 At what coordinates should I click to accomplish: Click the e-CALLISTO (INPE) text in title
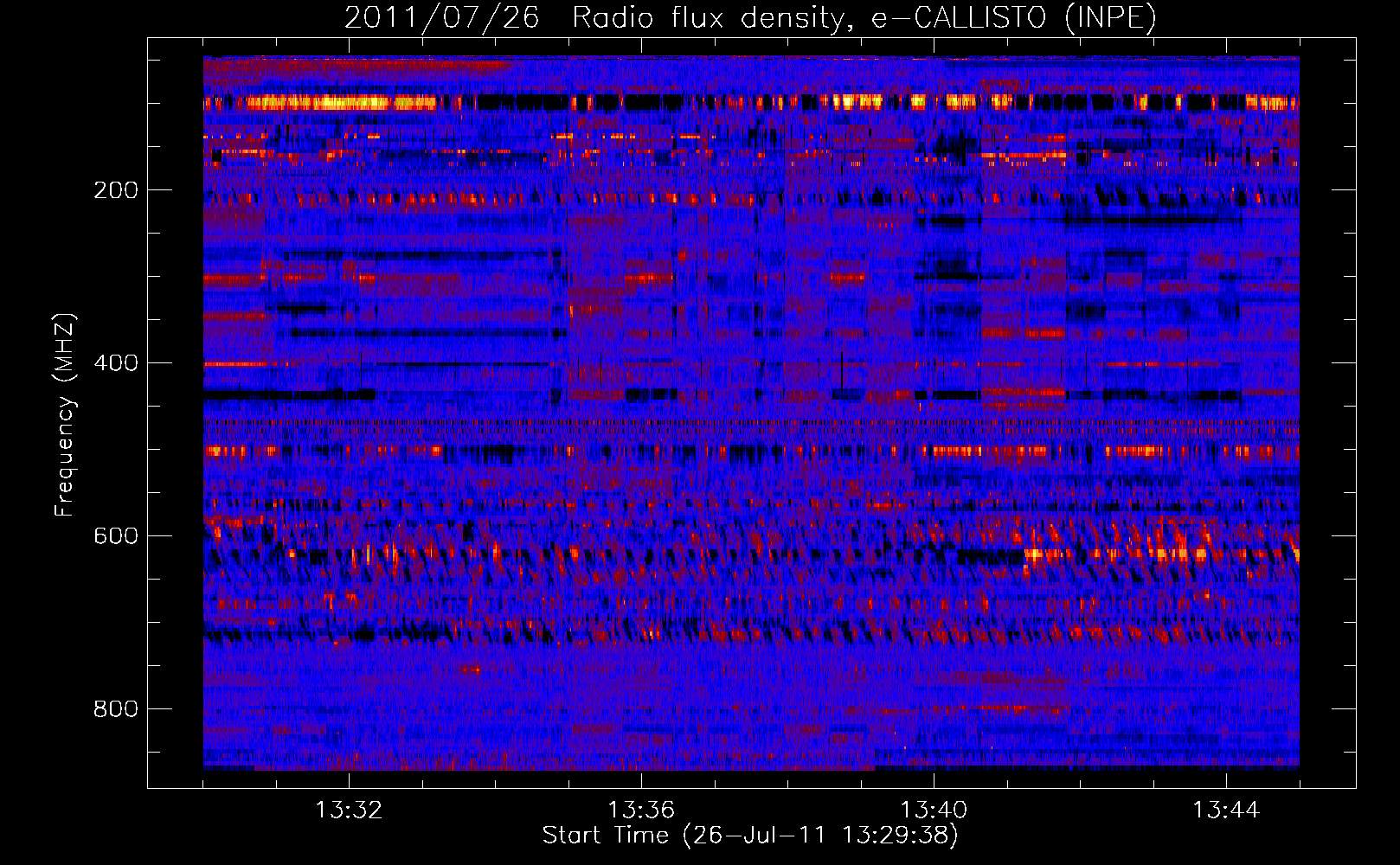pos(1014,17)
